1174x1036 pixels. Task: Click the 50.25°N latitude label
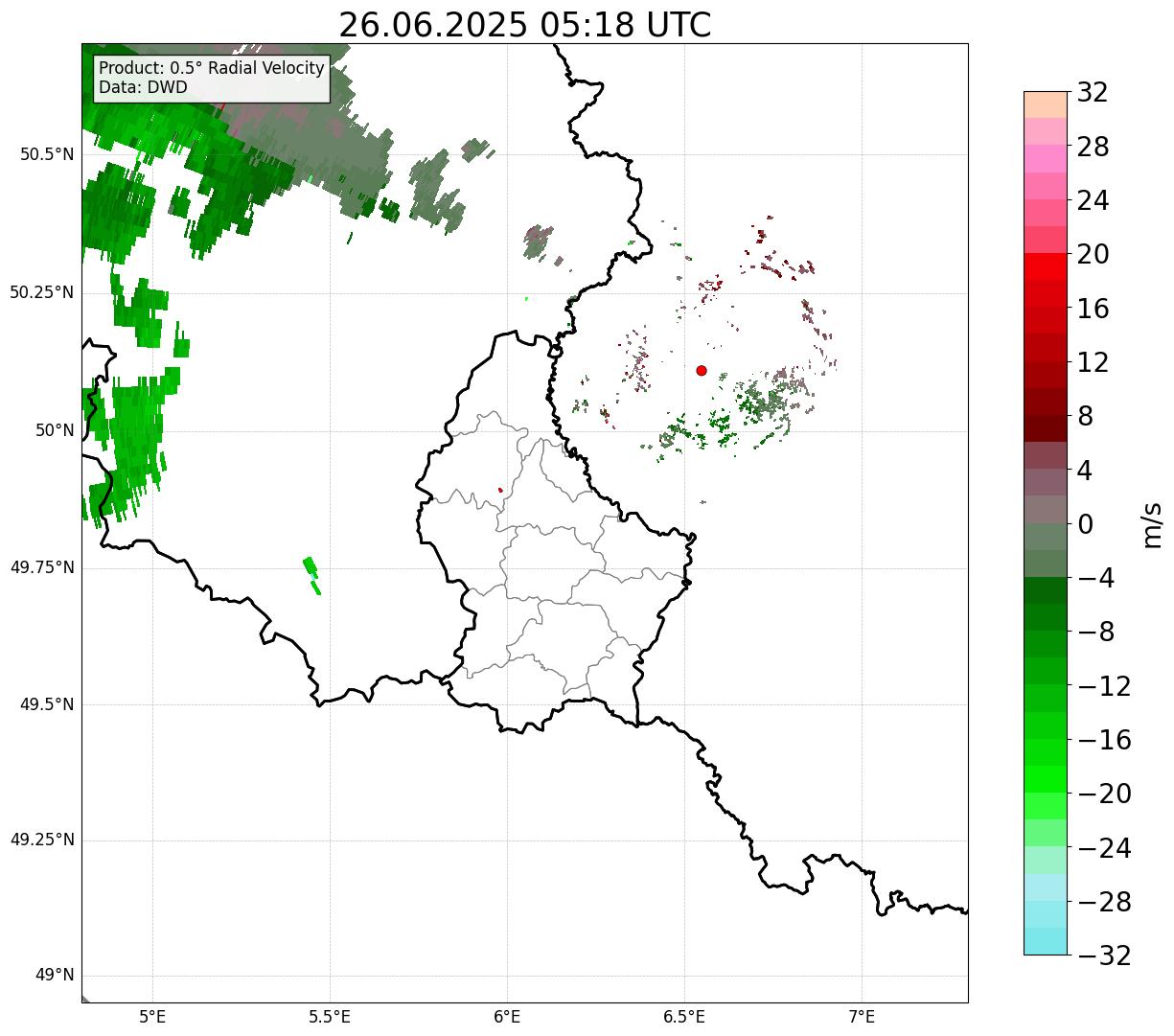point(42,292)
